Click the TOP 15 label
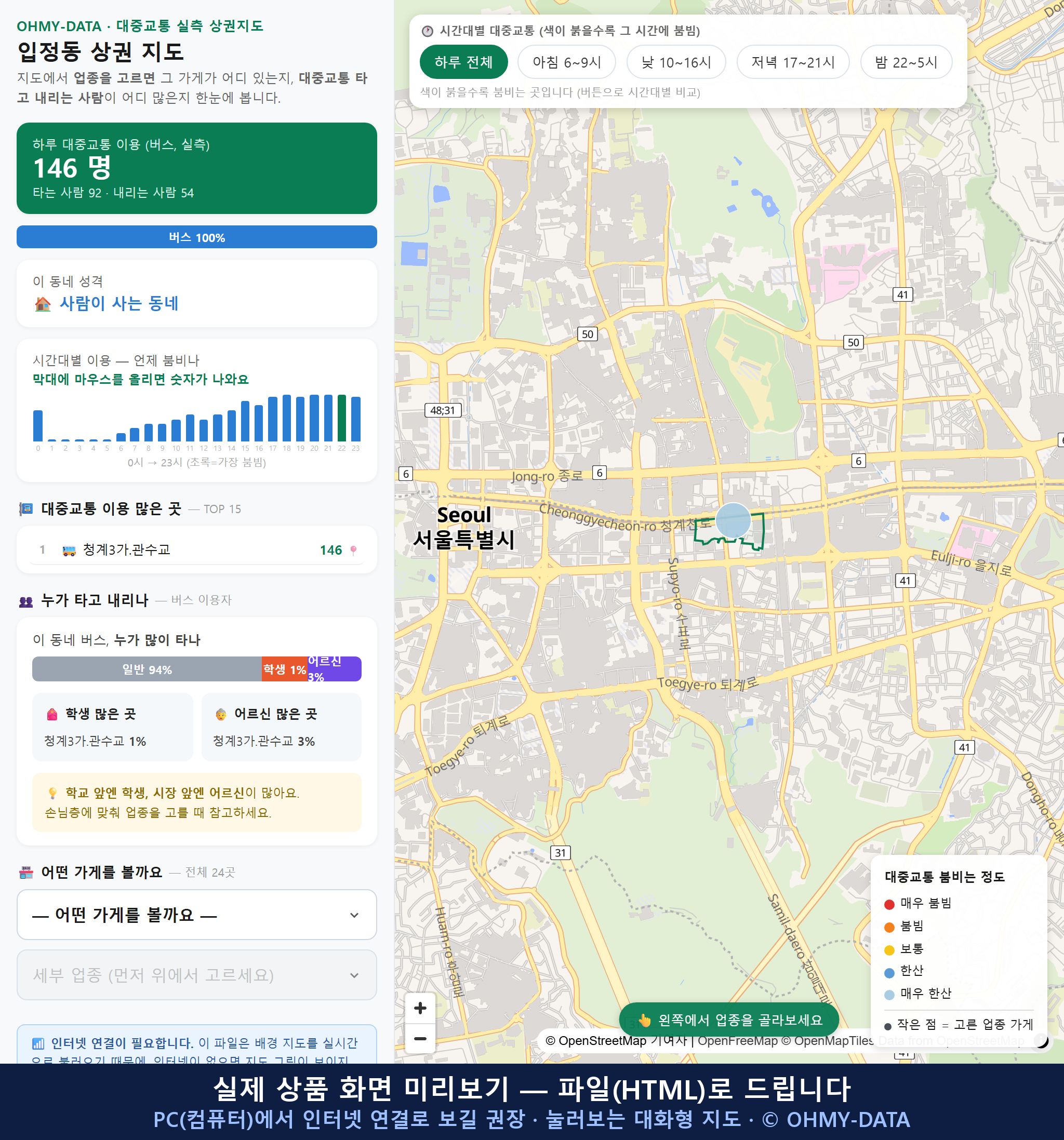Viewport: 1064px width, 1140px height. [x=222, y=509]
